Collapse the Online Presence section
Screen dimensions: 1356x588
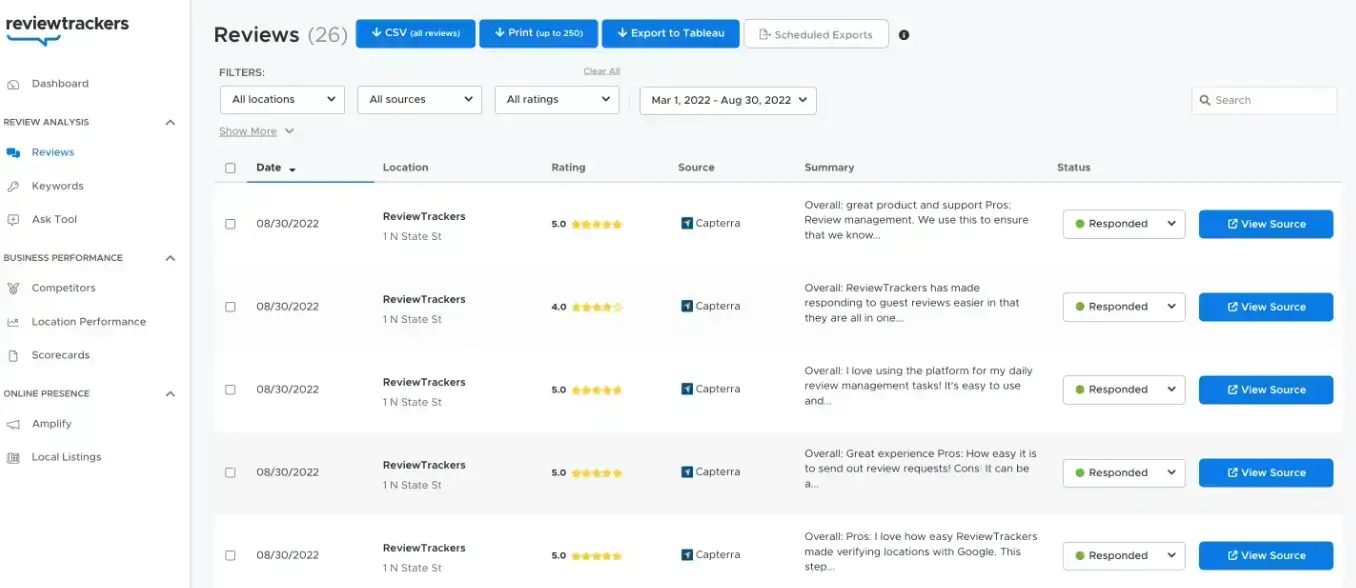click(x=170, y=394)
